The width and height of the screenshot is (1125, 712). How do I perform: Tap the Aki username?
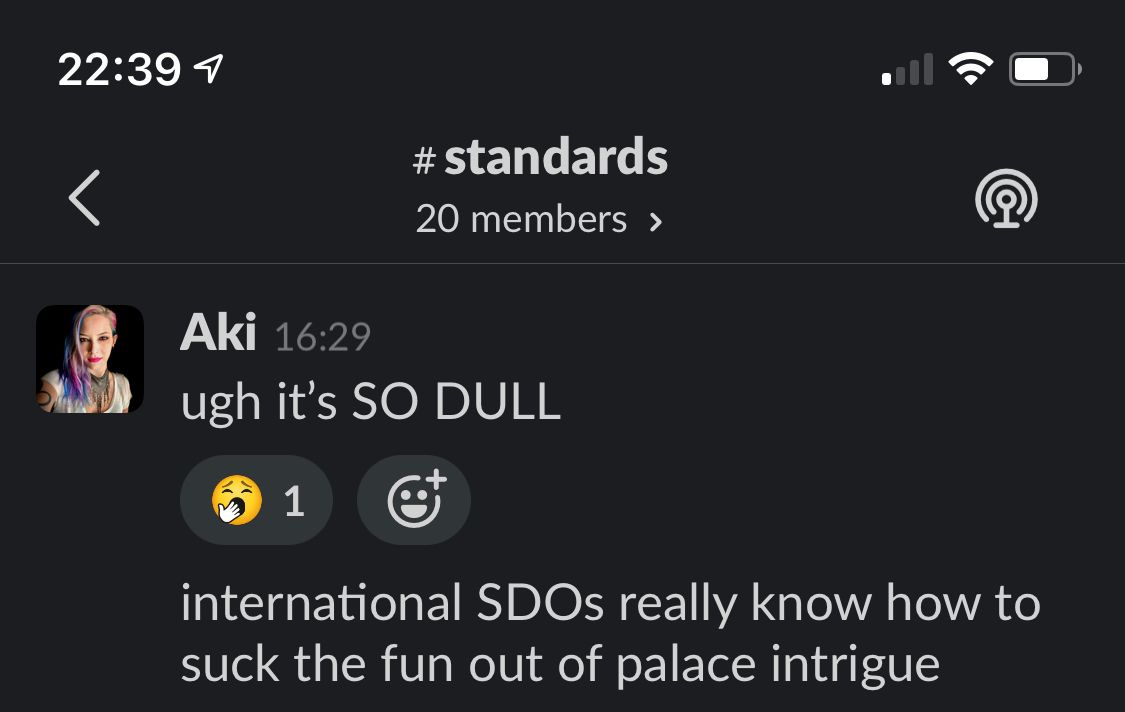click(x=217, y=333)
